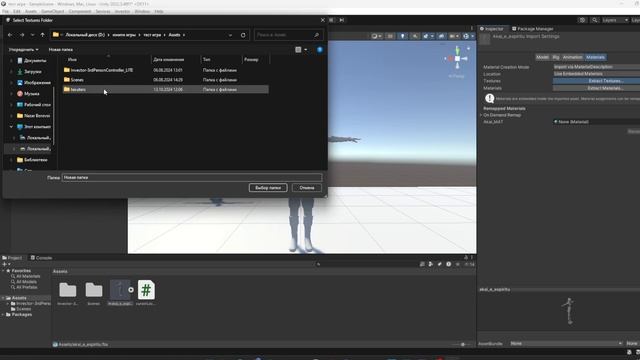Switch to the Project tab
640x360 pixels.
tap(12, 258)
